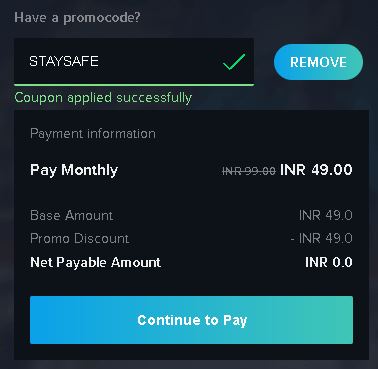Click the Base Amount label
The width and height of the screenshot is (378, 369).
point(72,215)
